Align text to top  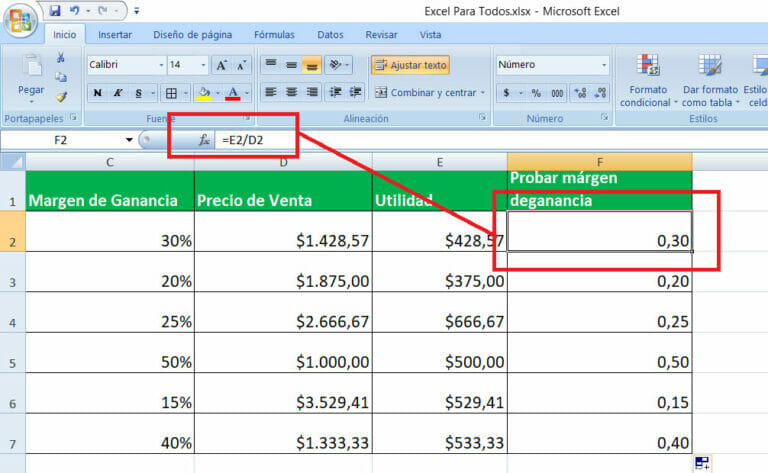click(x=271, y=65)
